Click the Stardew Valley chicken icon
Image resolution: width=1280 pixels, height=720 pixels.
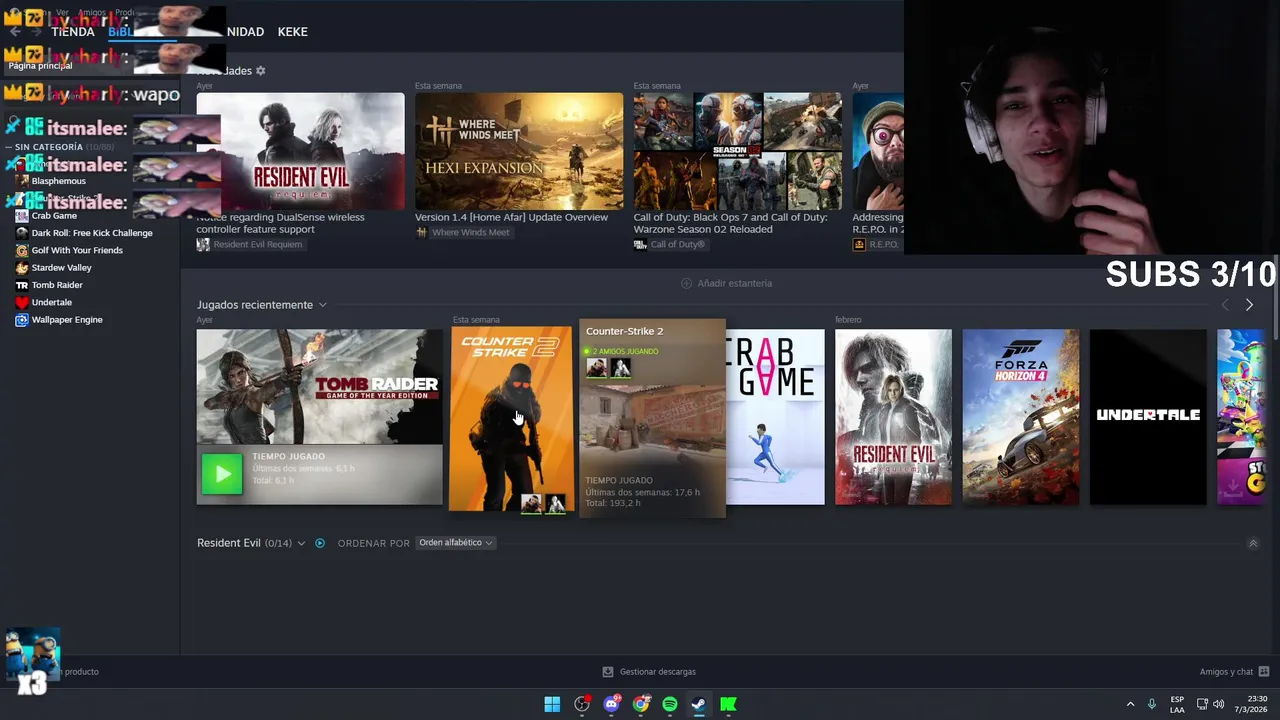[22, 268]
